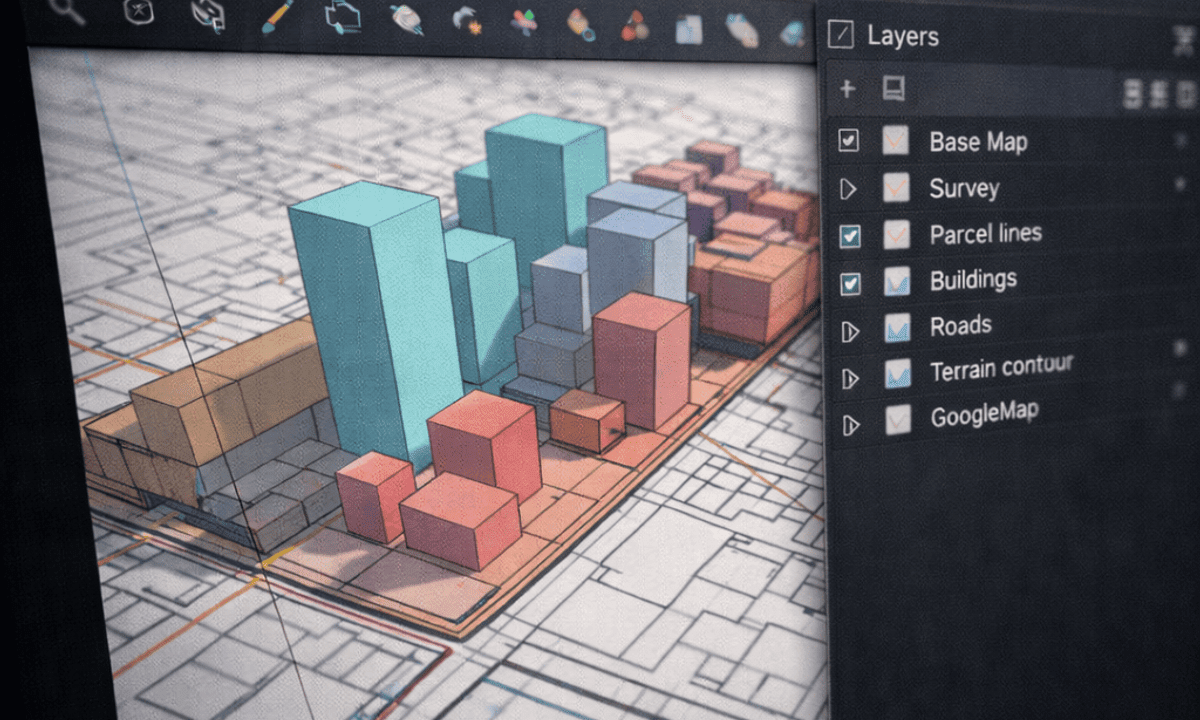Open the new document icon in the toolbar
The image size is (1200, 720).
click(x=690, y=28)
